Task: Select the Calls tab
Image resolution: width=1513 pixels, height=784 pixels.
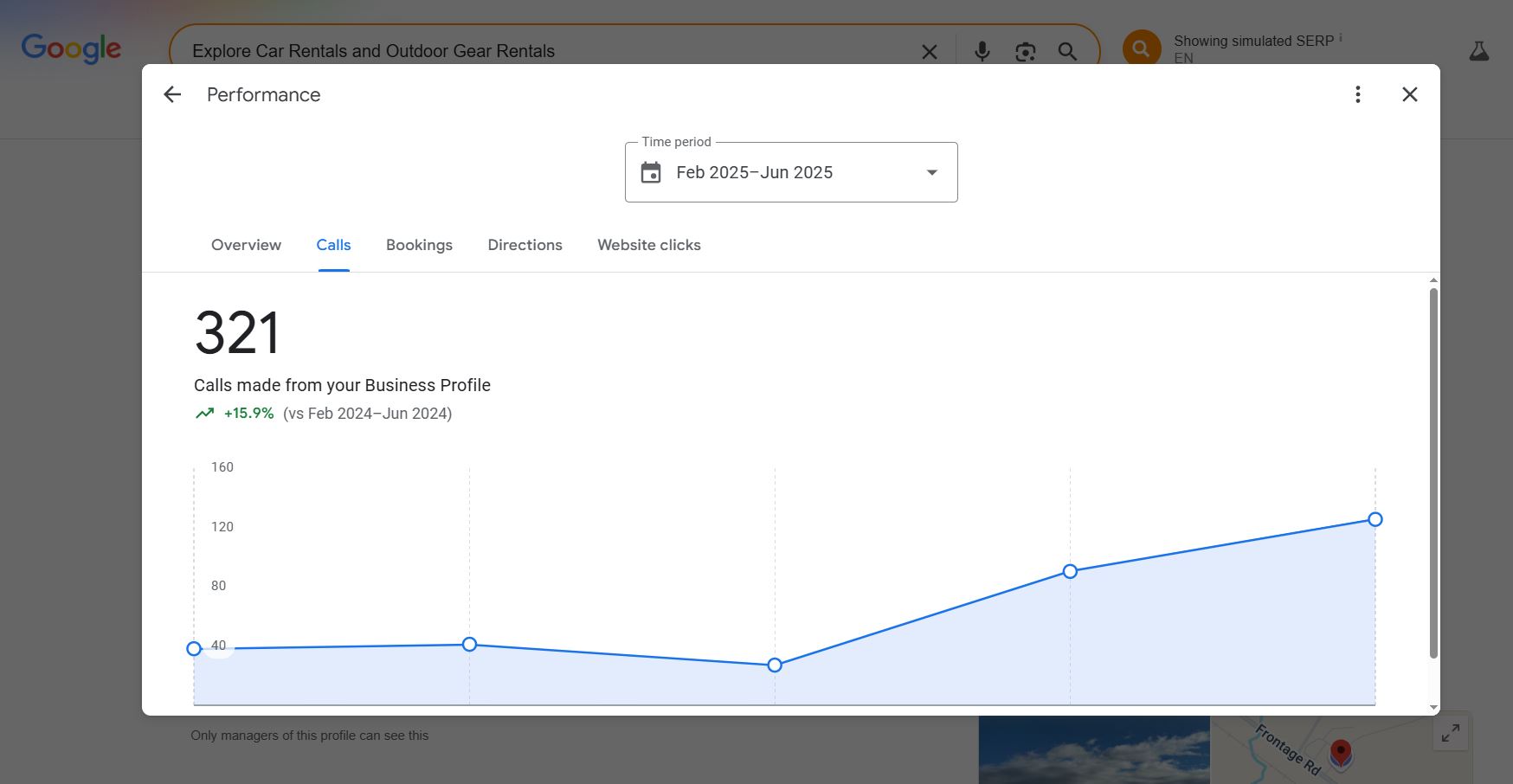Action: coord(333,245)
